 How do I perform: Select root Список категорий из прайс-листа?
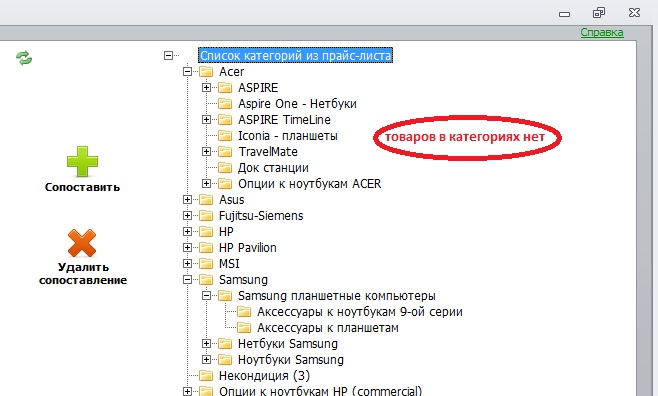click(x=295, y=55)
